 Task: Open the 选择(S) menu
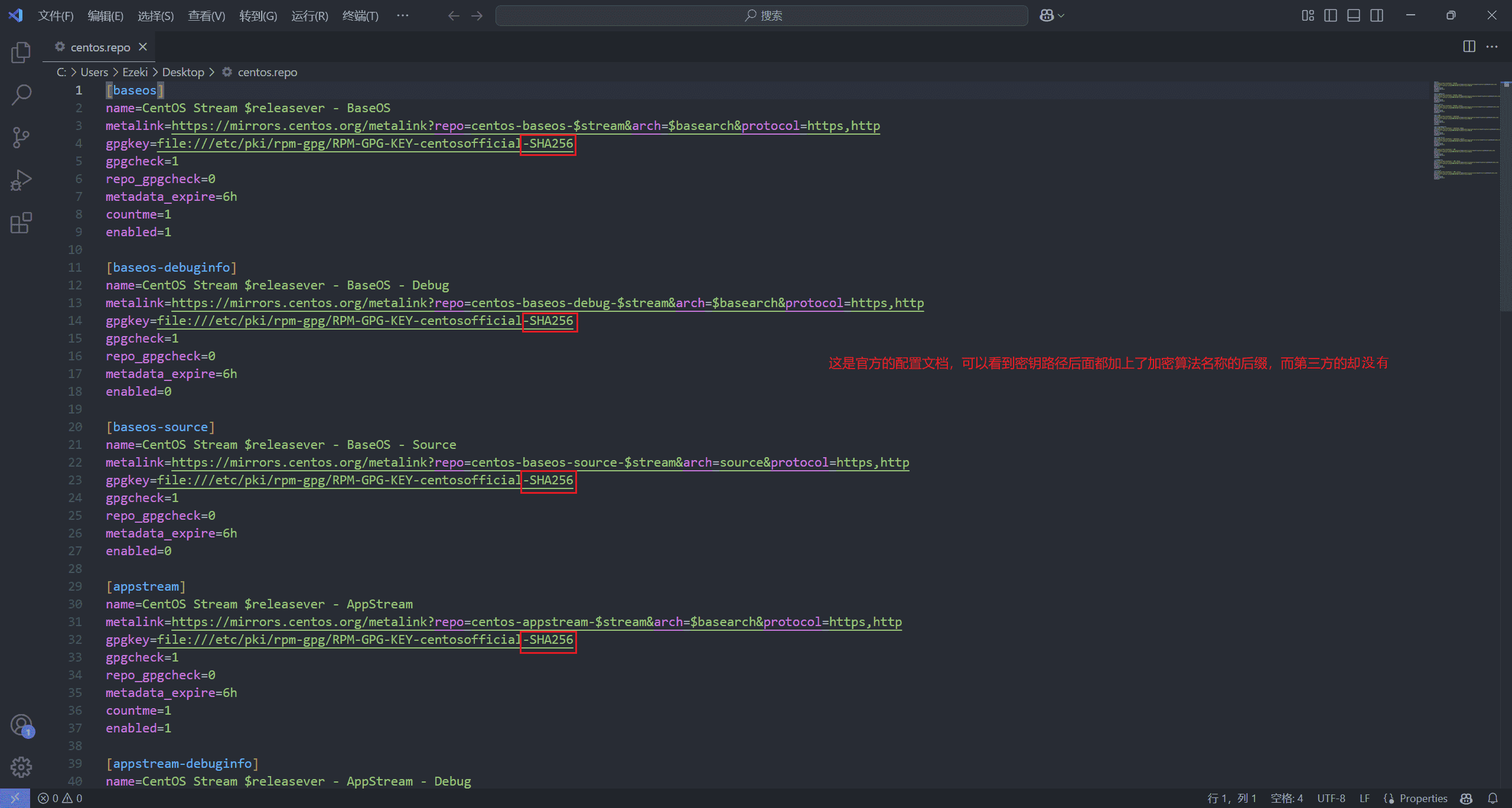click(155, 16)
